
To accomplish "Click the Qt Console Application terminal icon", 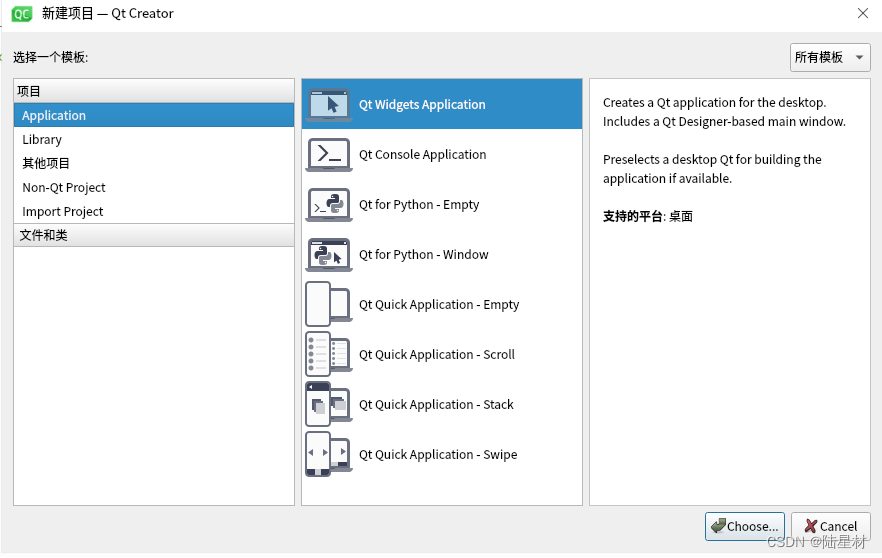I will 329,155.
